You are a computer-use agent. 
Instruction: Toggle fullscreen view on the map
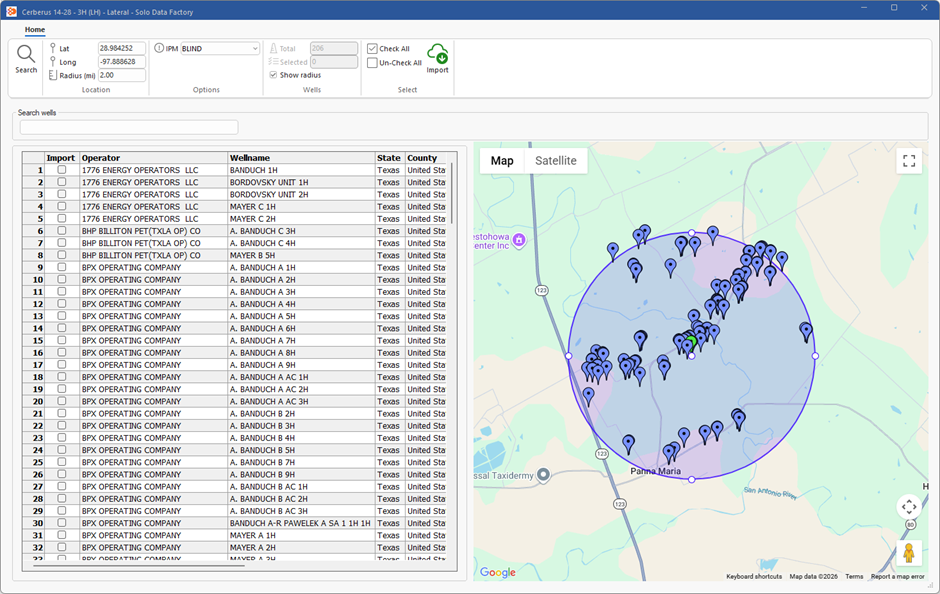point(908,161)
